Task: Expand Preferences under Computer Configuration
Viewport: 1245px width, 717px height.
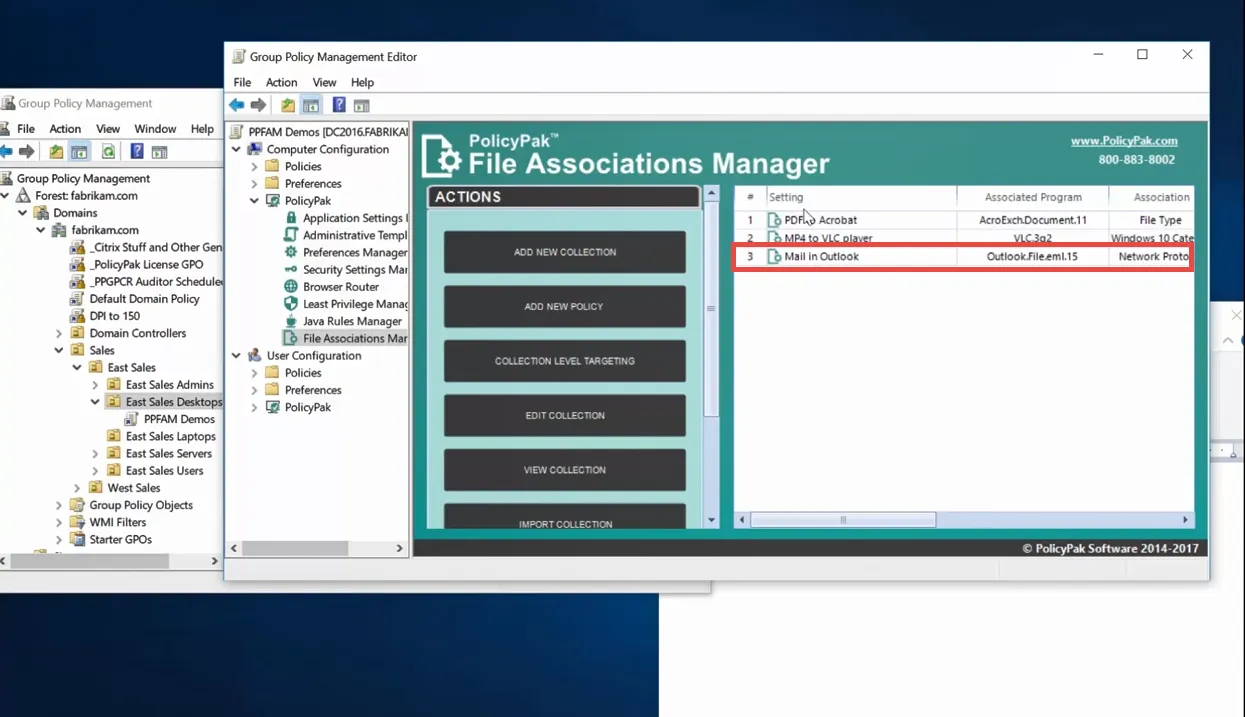Action: tap(255, 184)
